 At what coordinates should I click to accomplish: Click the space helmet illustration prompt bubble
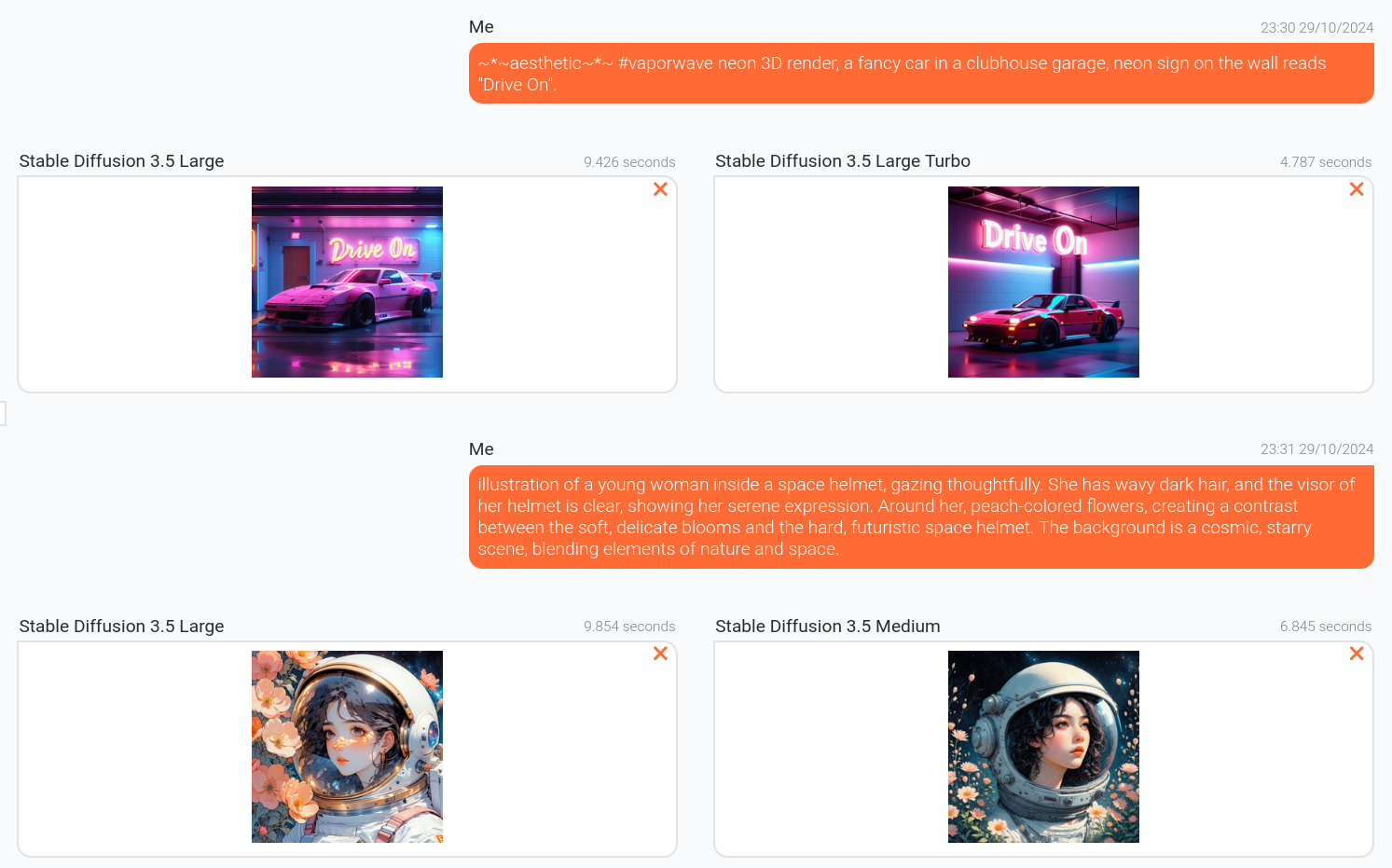coord(921,517)
